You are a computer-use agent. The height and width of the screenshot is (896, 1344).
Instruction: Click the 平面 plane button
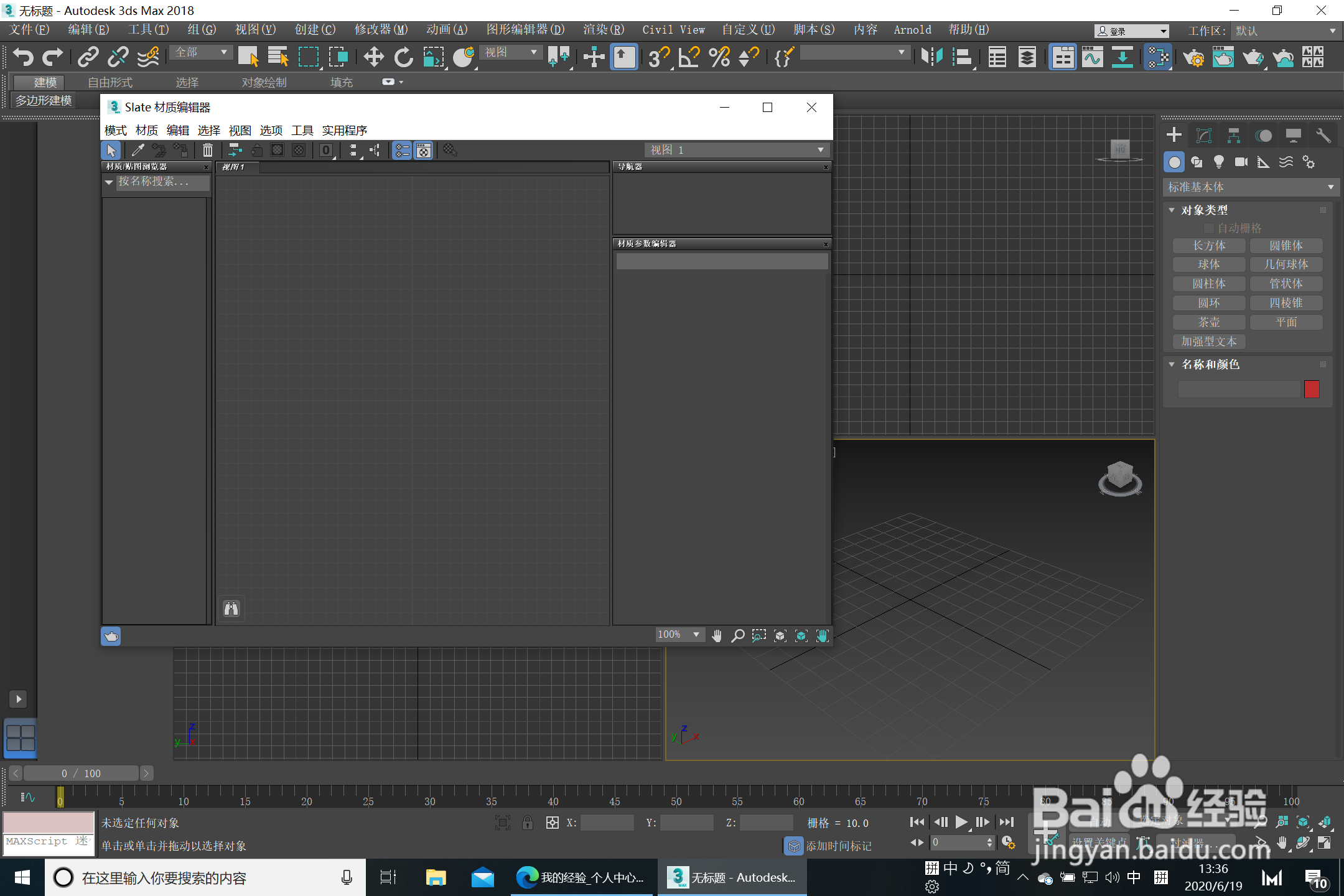[1286, 322]
